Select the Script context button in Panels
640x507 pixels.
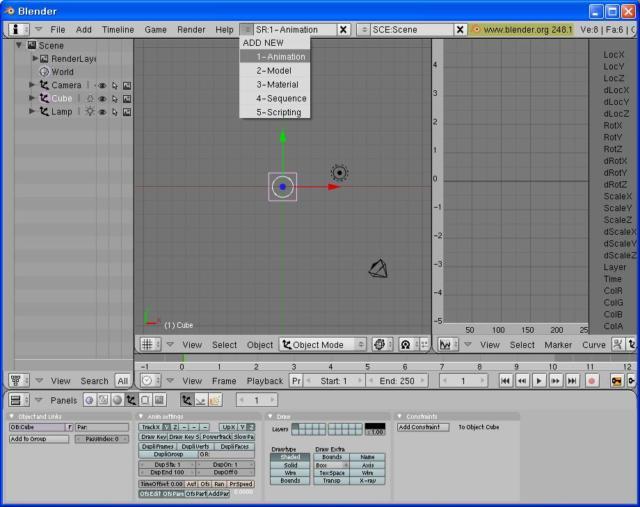[x=103, y=400]
